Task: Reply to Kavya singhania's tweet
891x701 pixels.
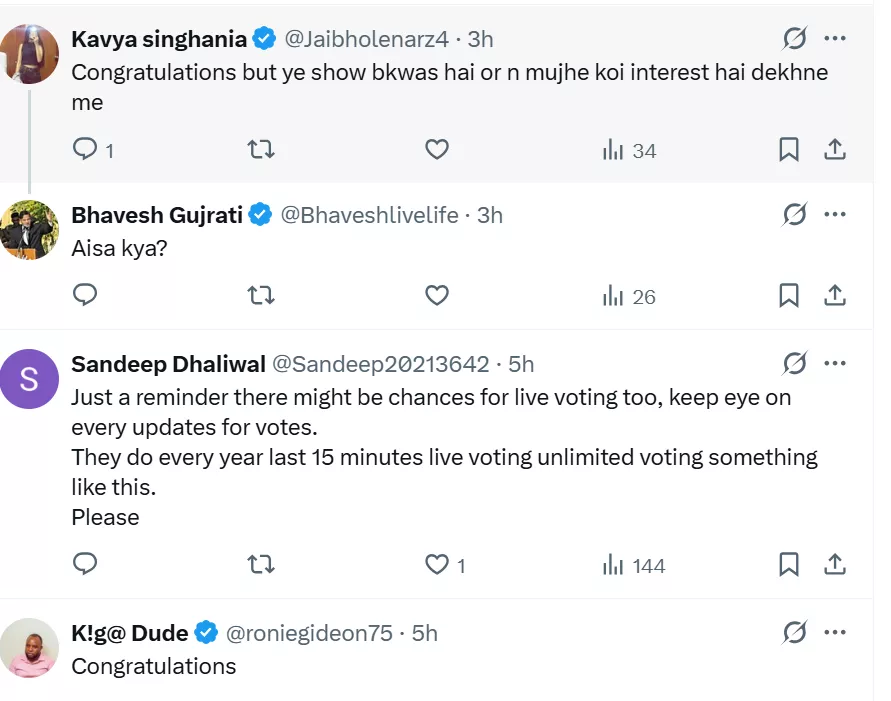Action: [x=86, y=150]
